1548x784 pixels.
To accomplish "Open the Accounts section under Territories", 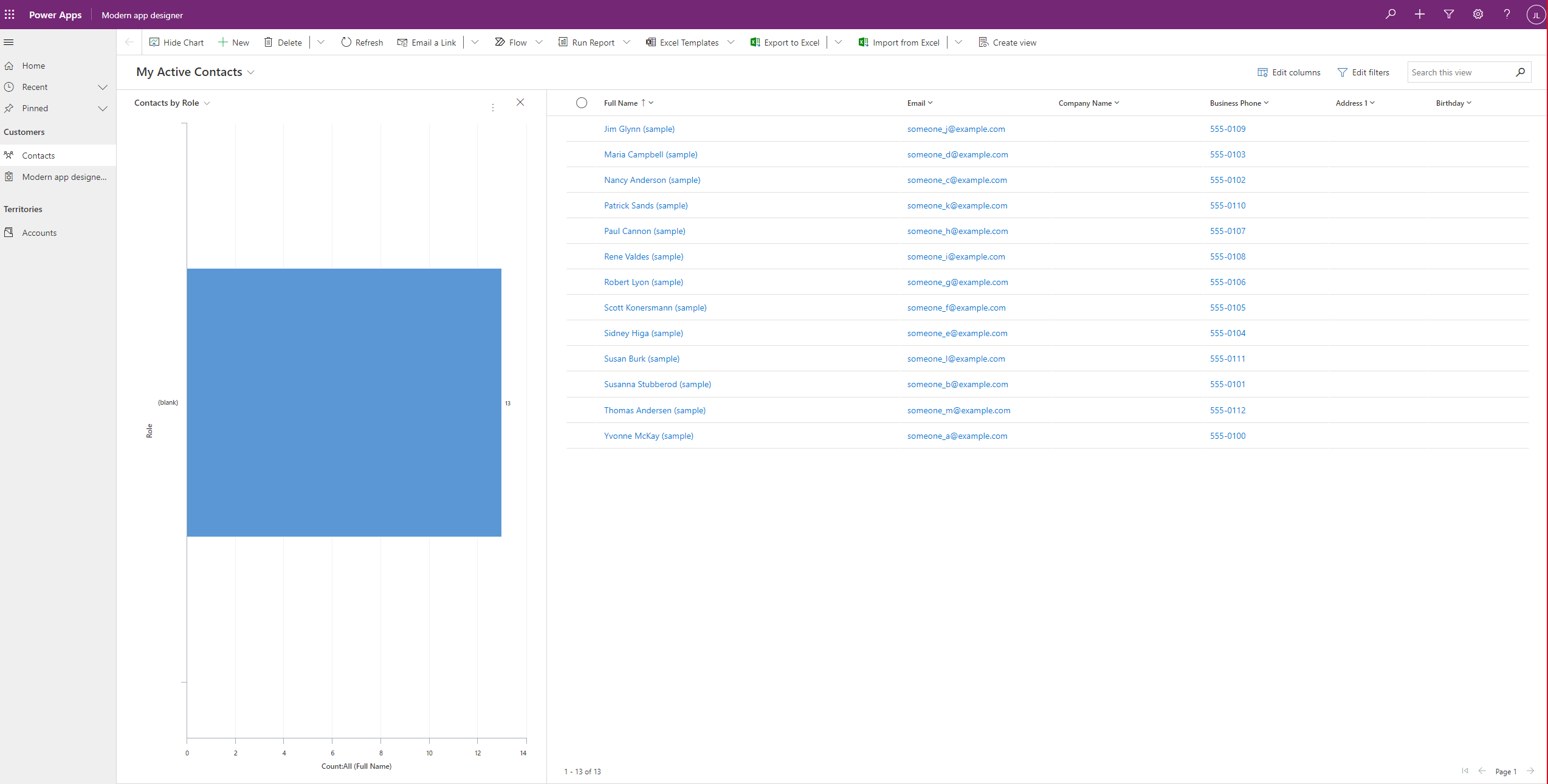I will click(39, 232).
